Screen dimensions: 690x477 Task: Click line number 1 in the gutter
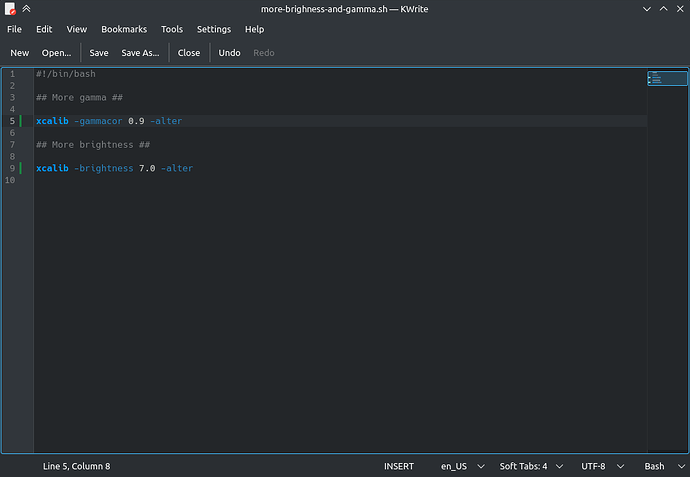point(12,74)
